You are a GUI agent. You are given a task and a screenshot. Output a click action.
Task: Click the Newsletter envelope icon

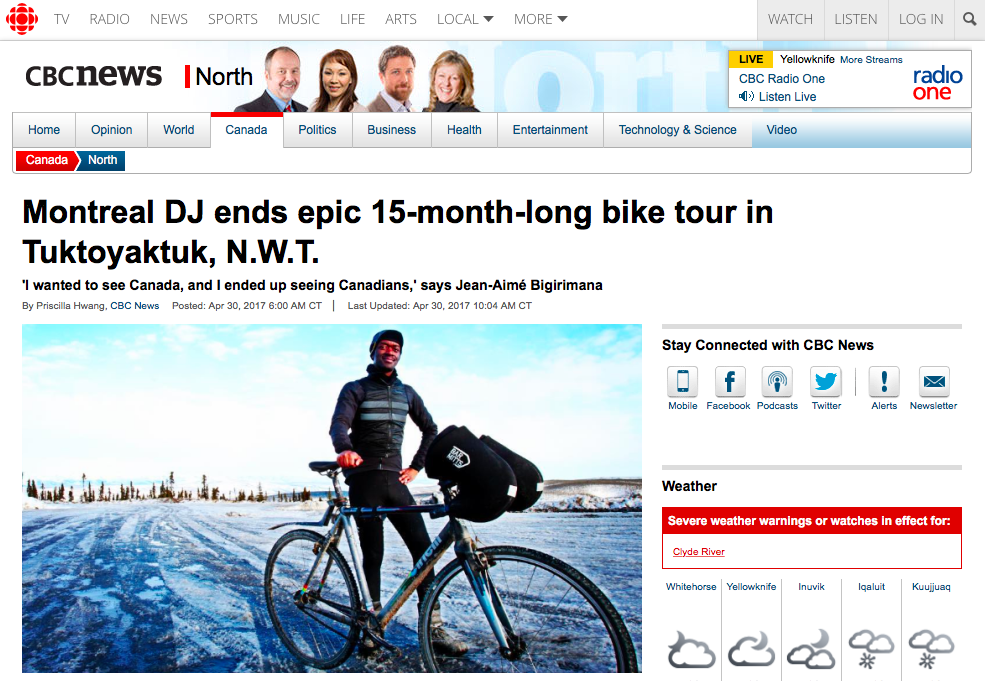pyautogui.click(x=934, y=381)
